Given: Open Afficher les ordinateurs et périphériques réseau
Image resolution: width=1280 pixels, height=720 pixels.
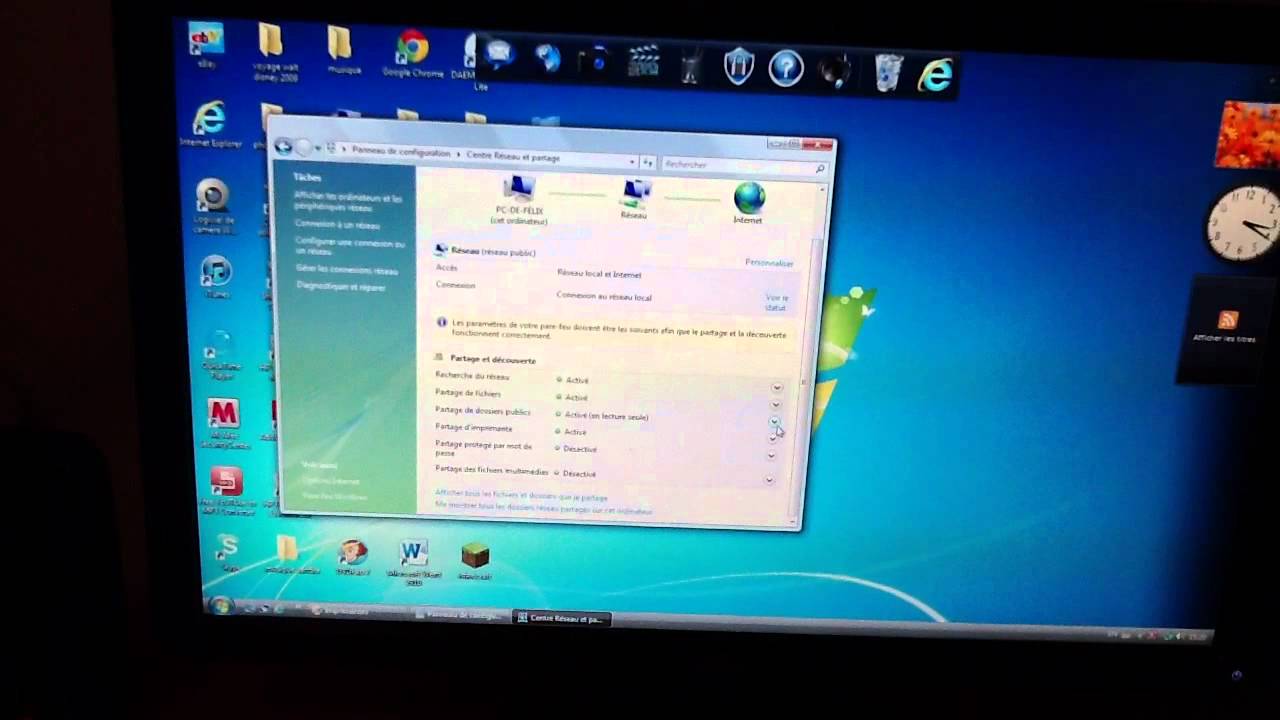Looking at the screenshot, I should [x=348, y=202].
